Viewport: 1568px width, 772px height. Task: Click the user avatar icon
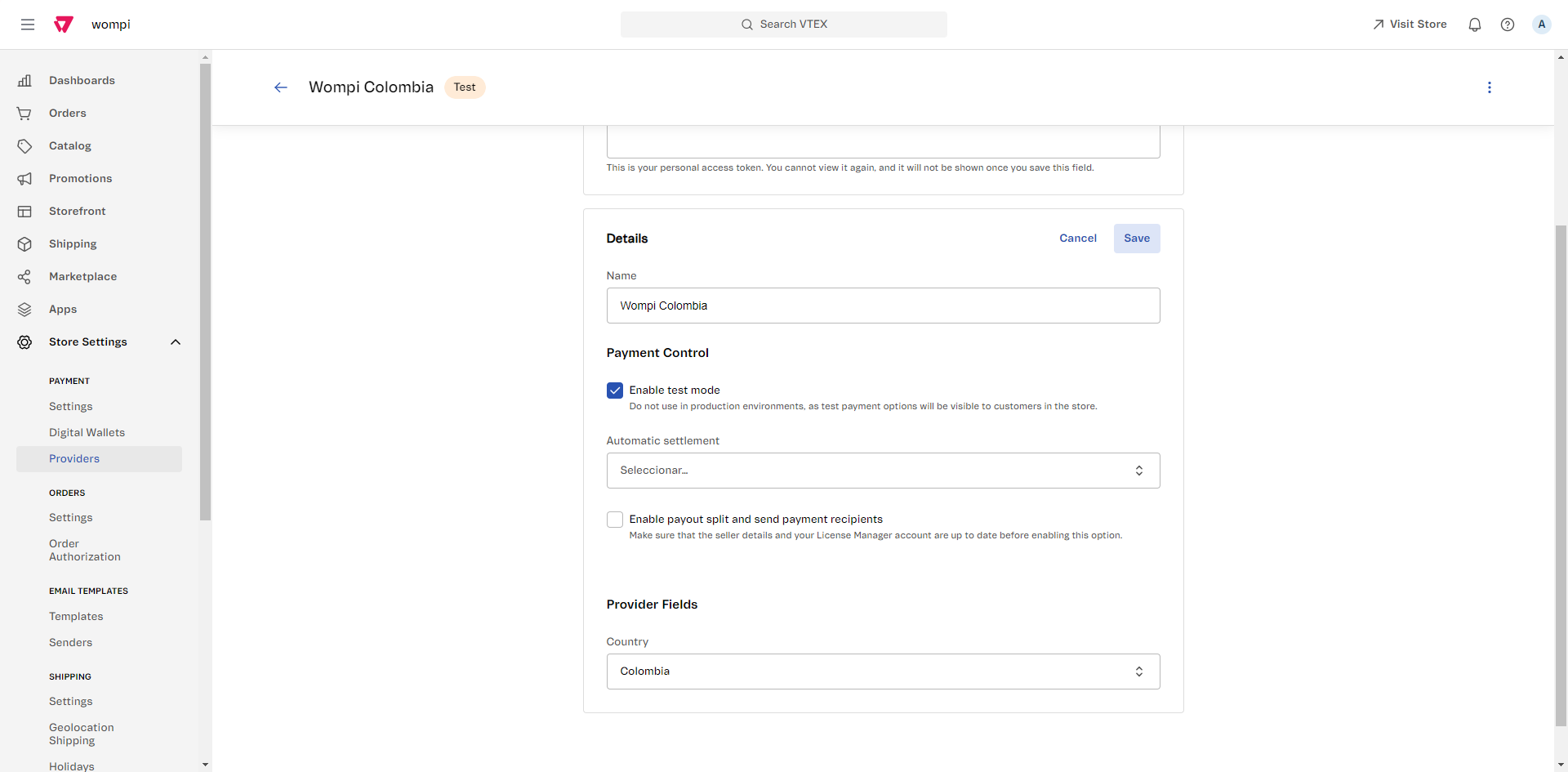1541,25
